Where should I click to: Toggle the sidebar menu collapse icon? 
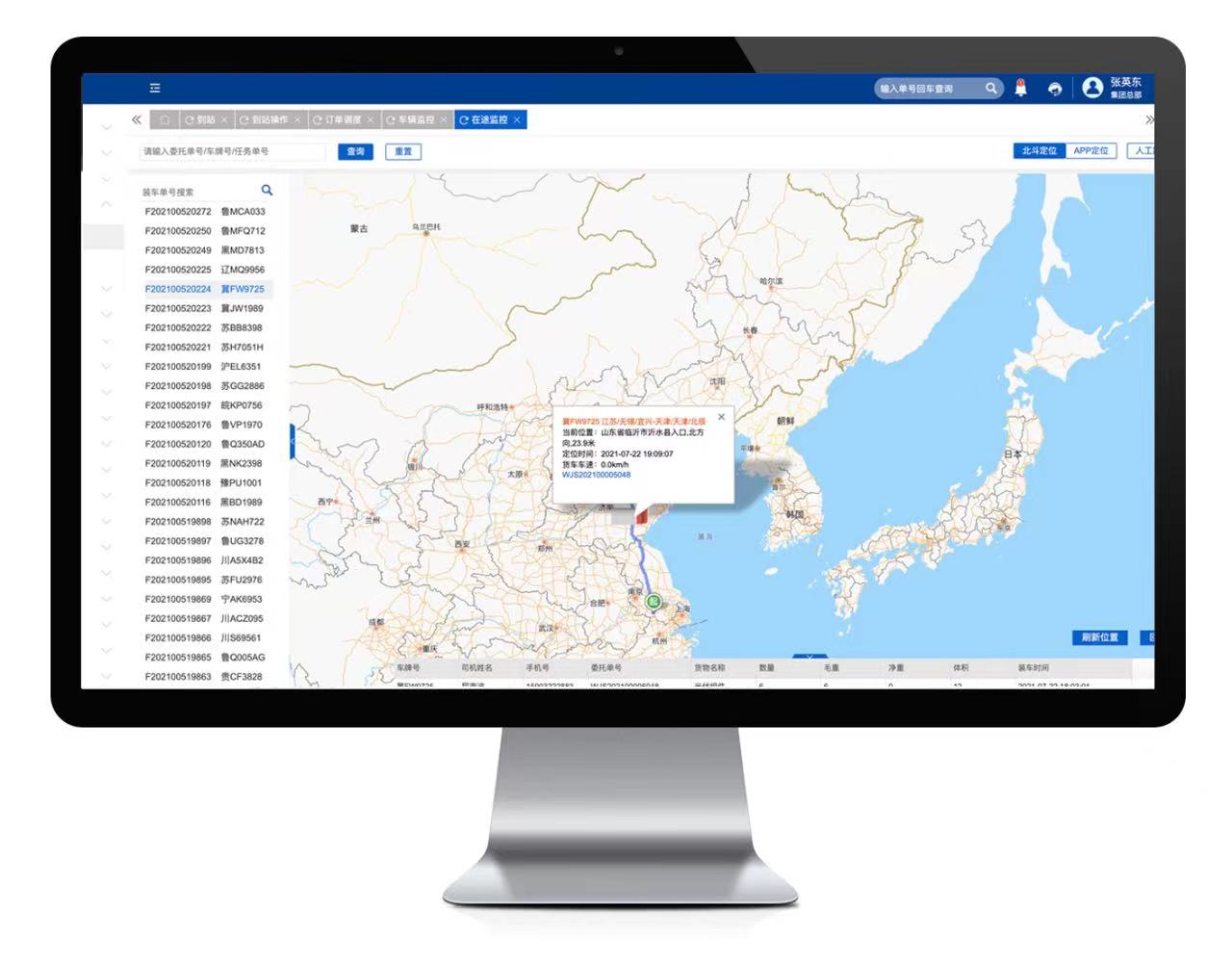tap(155, 88)
